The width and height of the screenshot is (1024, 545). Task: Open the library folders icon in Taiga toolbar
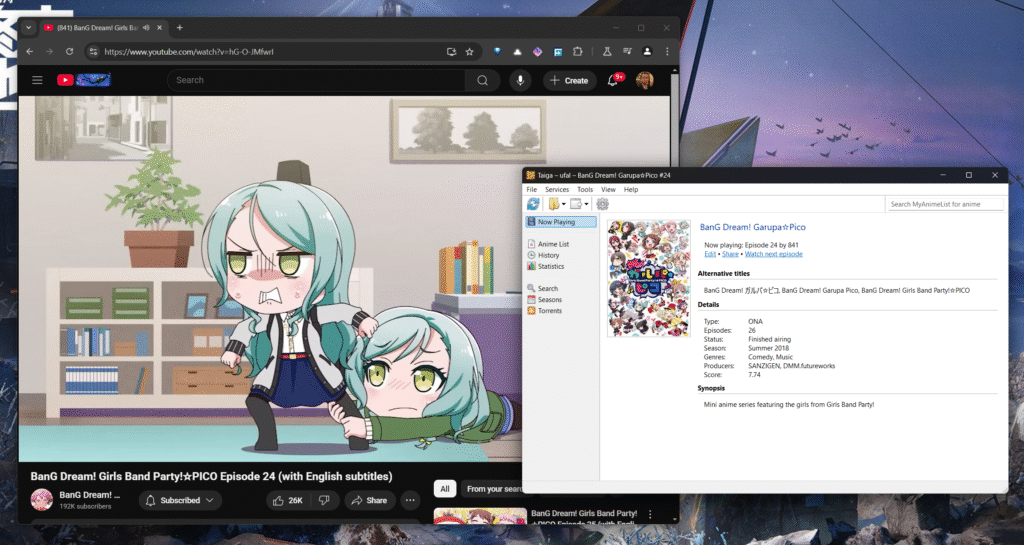(x=554, y=204)
